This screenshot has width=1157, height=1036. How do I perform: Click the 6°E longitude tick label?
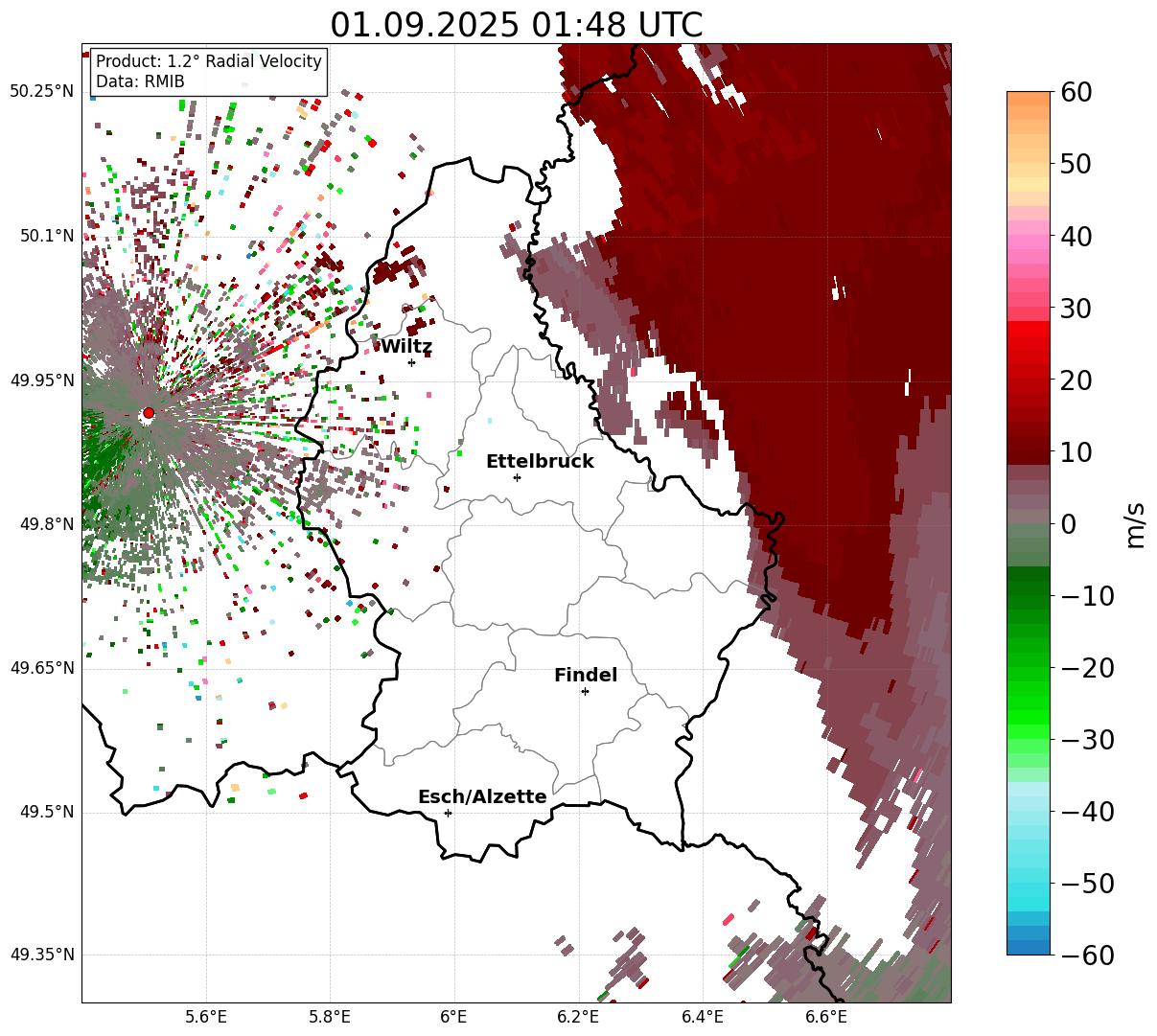453,1018
